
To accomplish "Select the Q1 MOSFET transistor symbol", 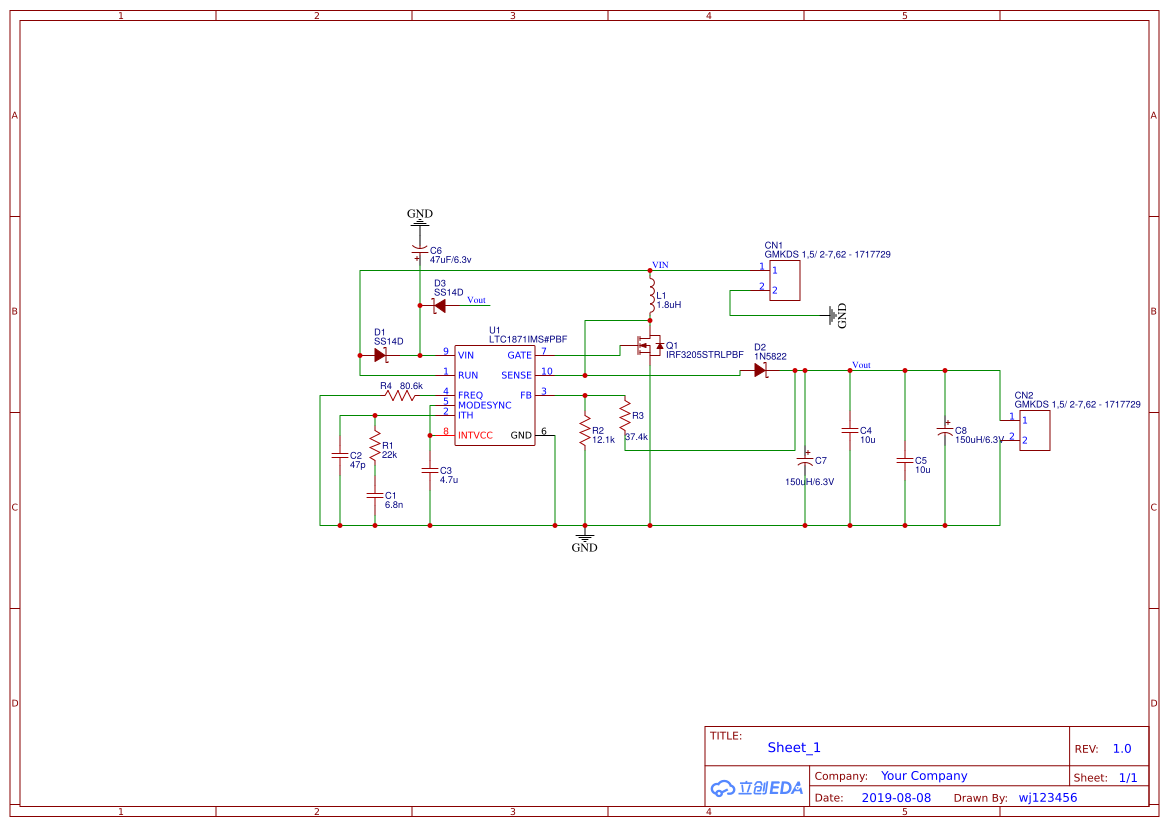I will click(647, 346).
